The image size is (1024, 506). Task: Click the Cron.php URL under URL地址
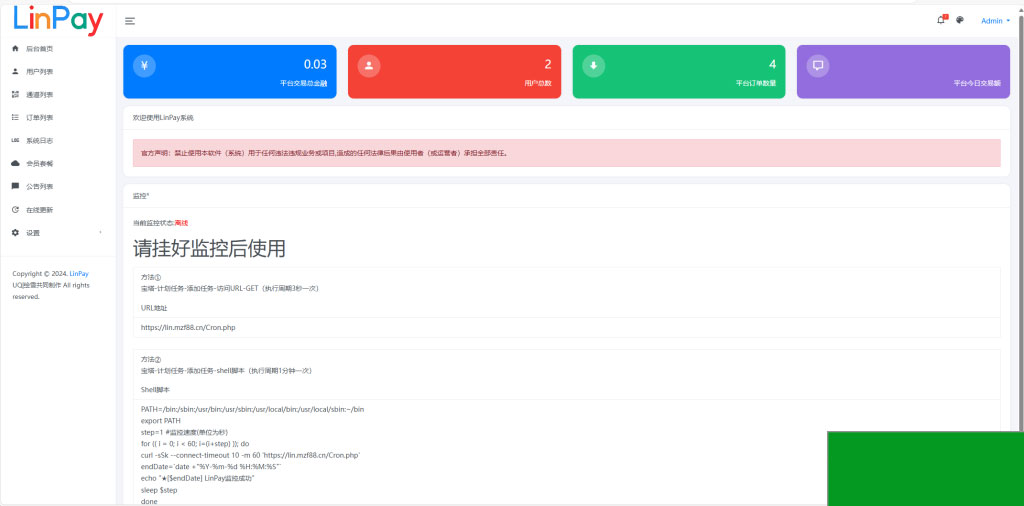coord(188,328)
